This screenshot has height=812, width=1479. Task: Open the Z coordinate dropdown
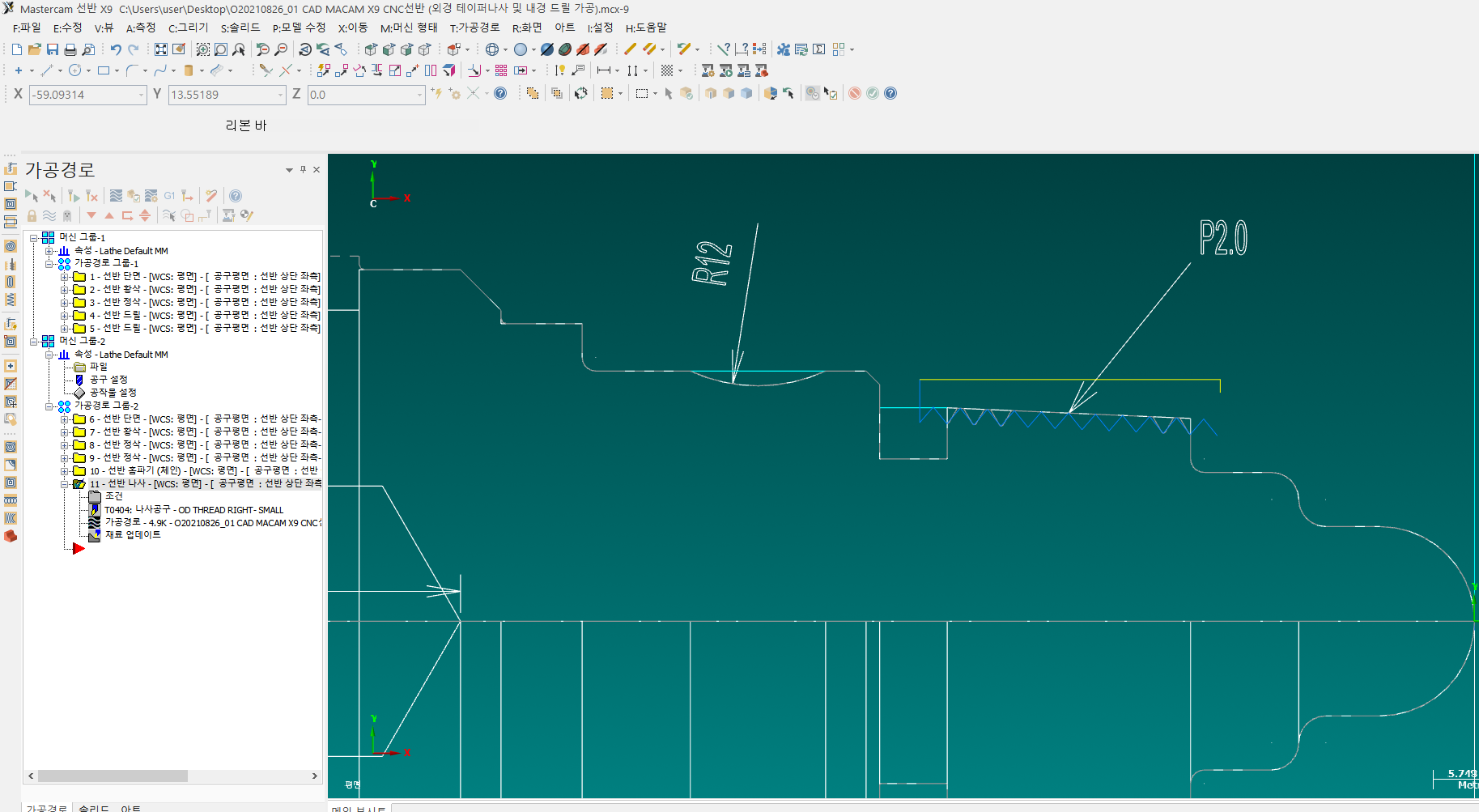[419, 95]
